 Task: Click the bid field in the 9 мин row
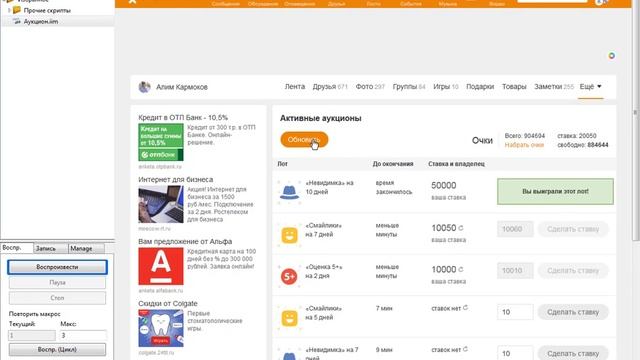(x=515, y=353)
